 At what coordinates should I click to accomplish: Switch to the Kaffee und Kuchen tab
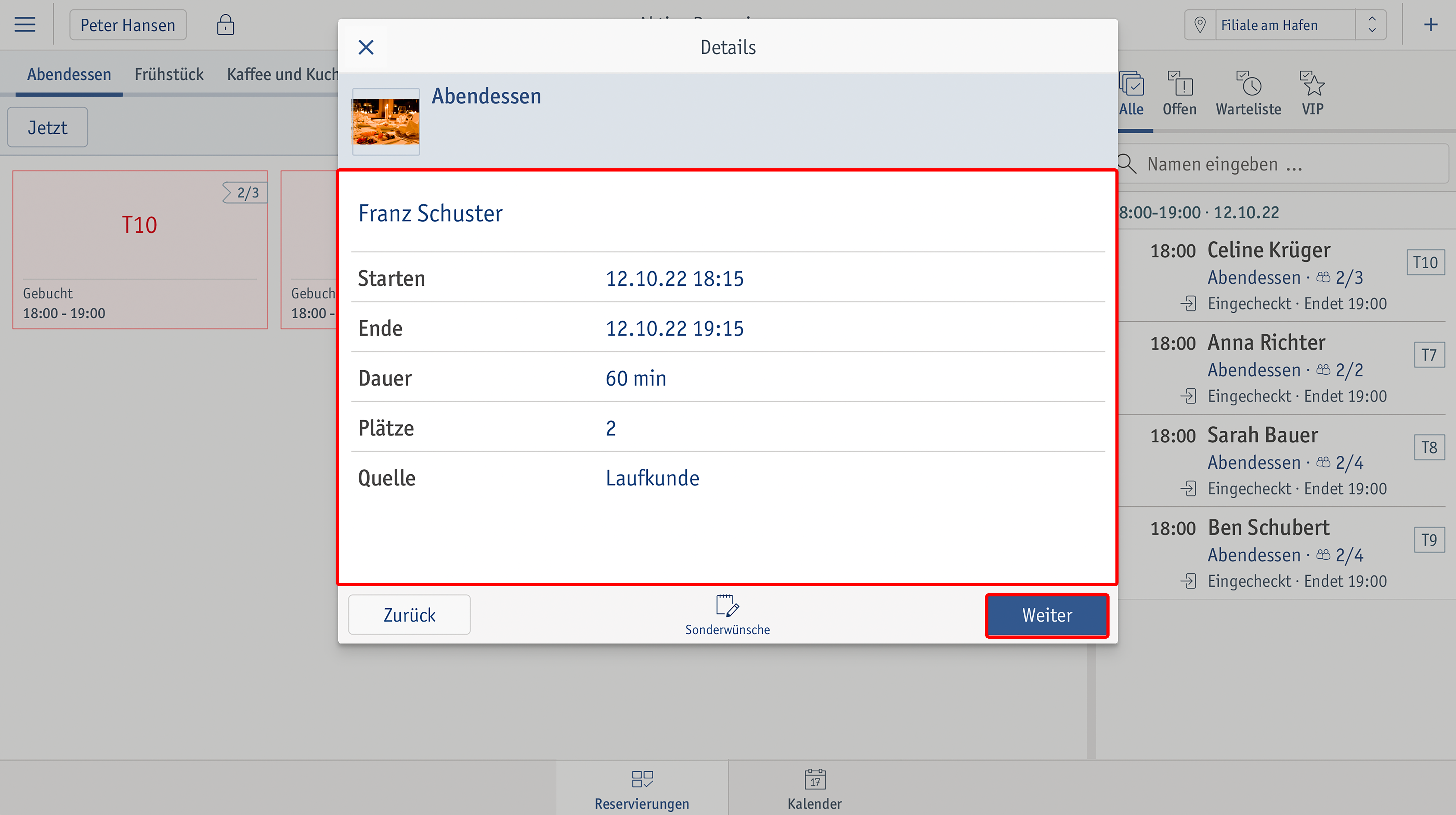click(x=282, y=74)
